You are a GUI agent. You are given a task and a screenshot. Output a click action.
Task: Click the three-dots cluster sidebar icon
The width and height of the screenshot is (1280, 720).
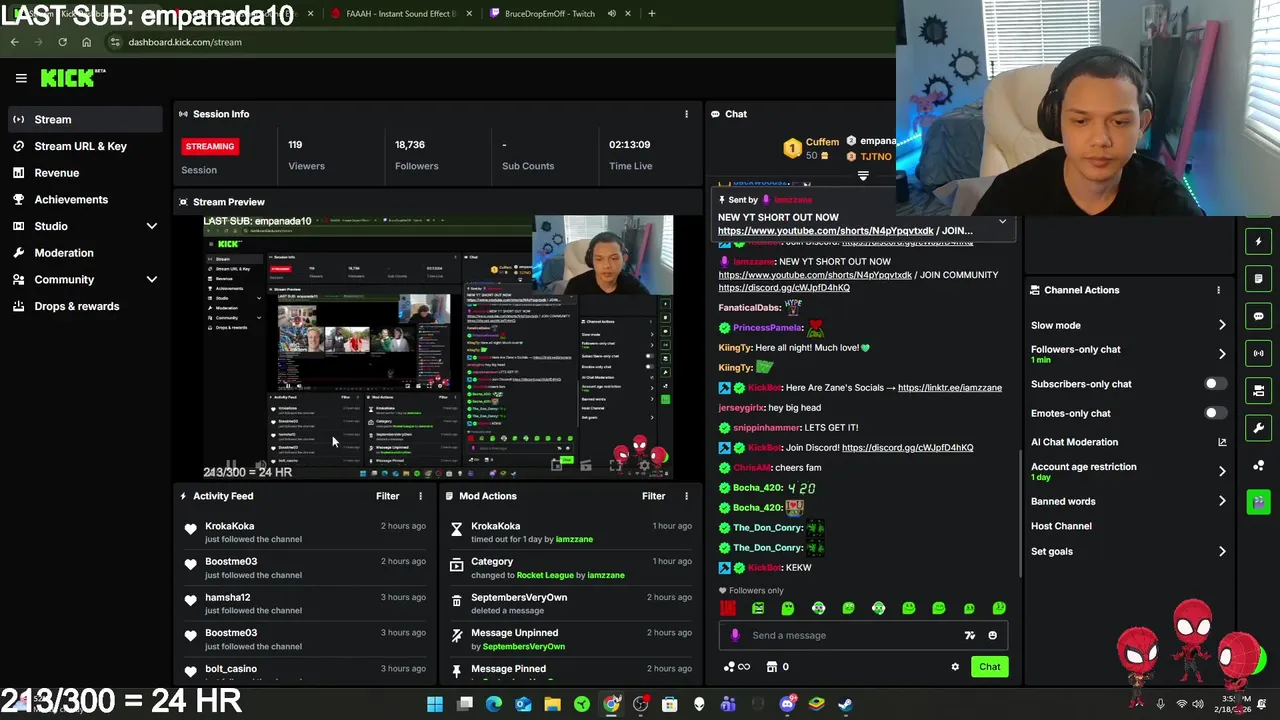[x=1259, y=466]
